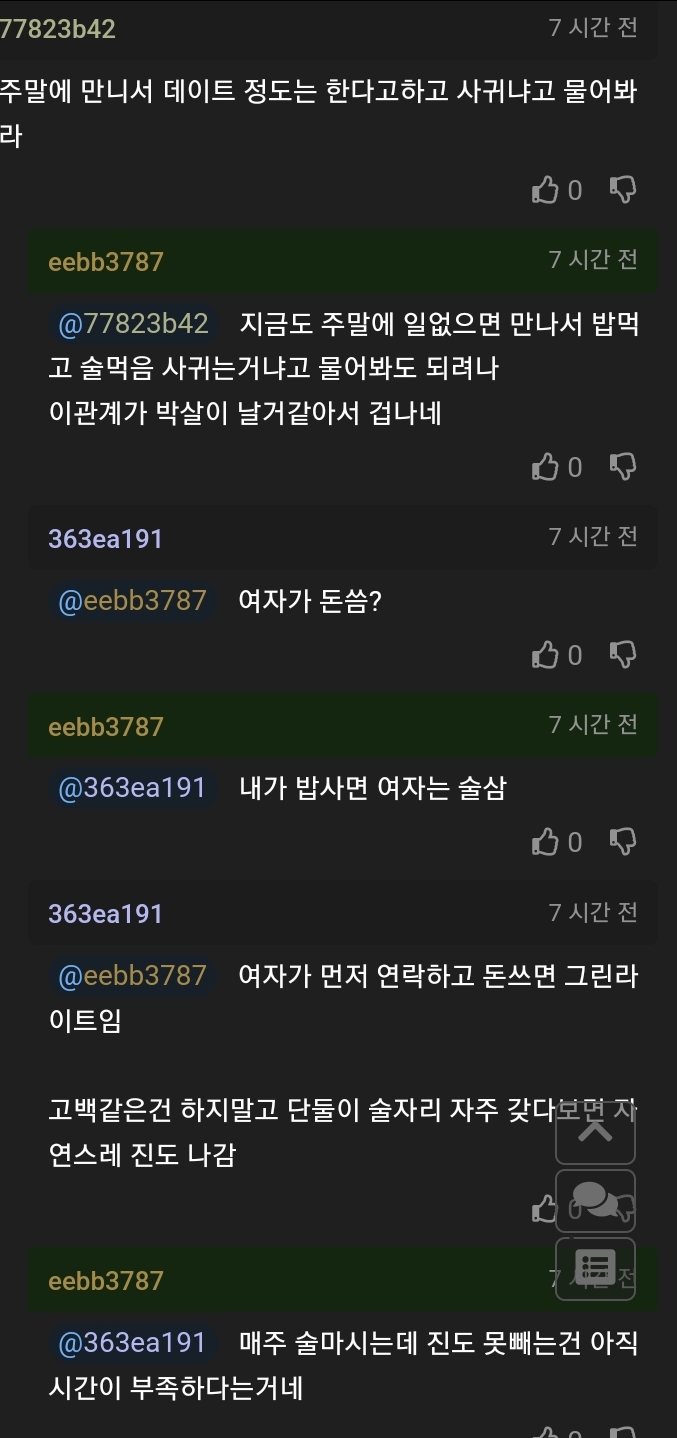Downvote the top comment by 77823b42
Image resolution: width=677 pixels, height=1438 pixels.
coord(623,190)
